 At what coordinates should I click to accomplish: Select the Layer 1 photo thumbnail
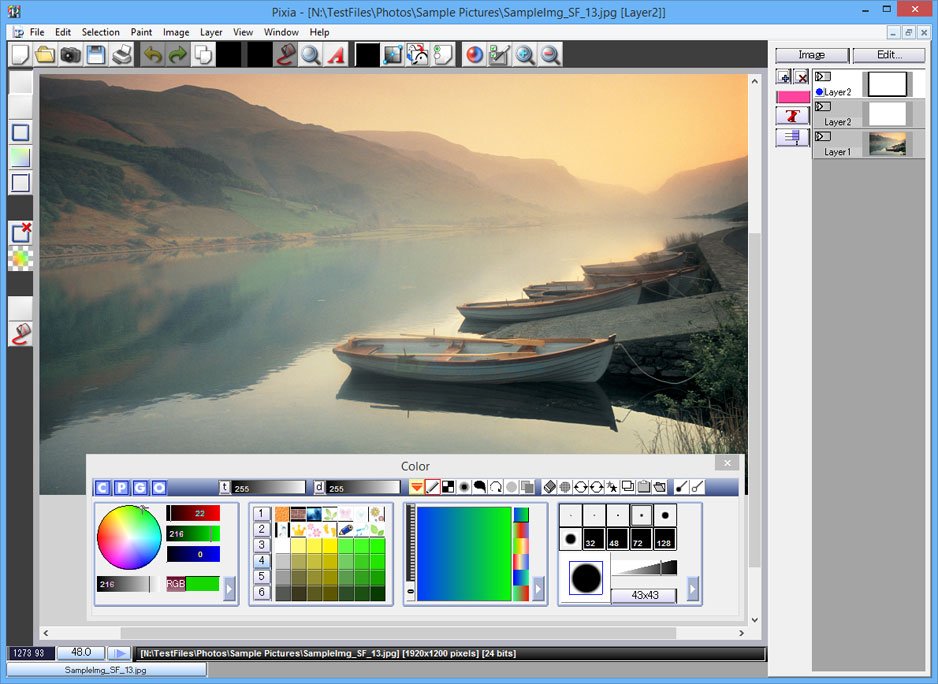click(x=887, y=143)
